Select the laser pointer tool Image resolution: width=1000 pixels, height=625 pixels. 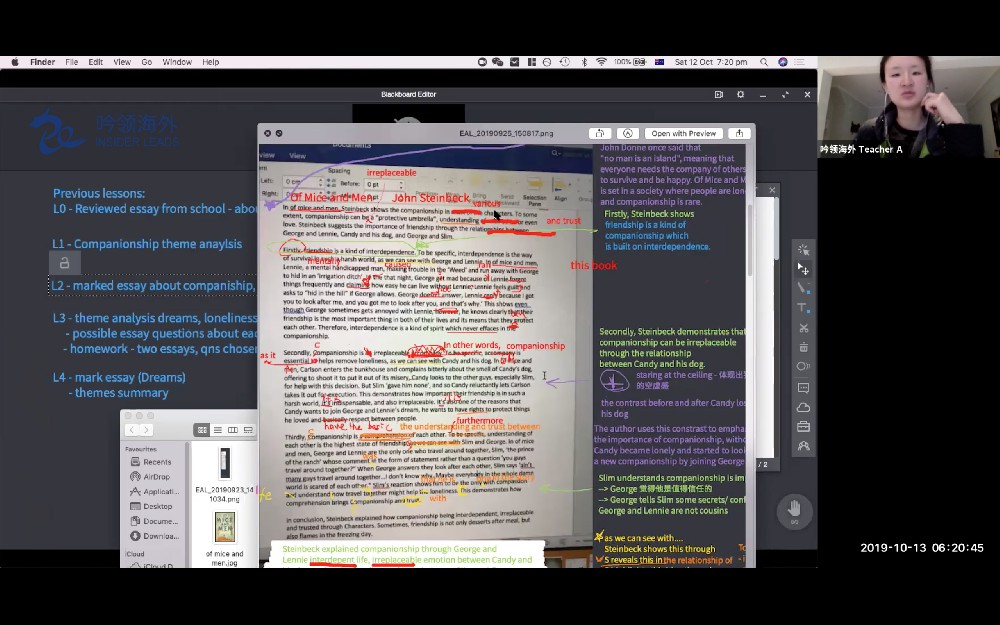point(803,250)
